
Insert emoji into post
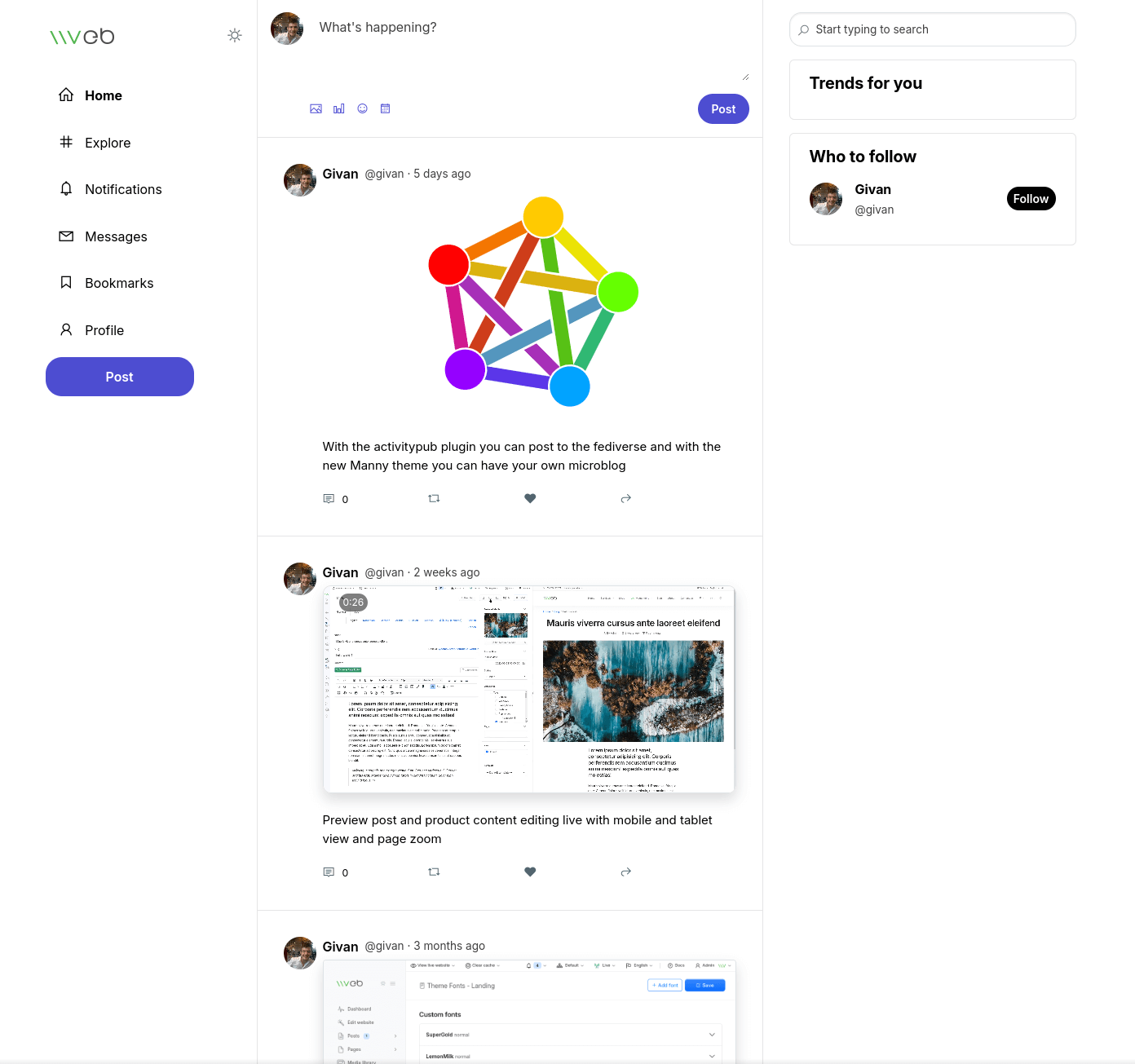pos(363,108)
